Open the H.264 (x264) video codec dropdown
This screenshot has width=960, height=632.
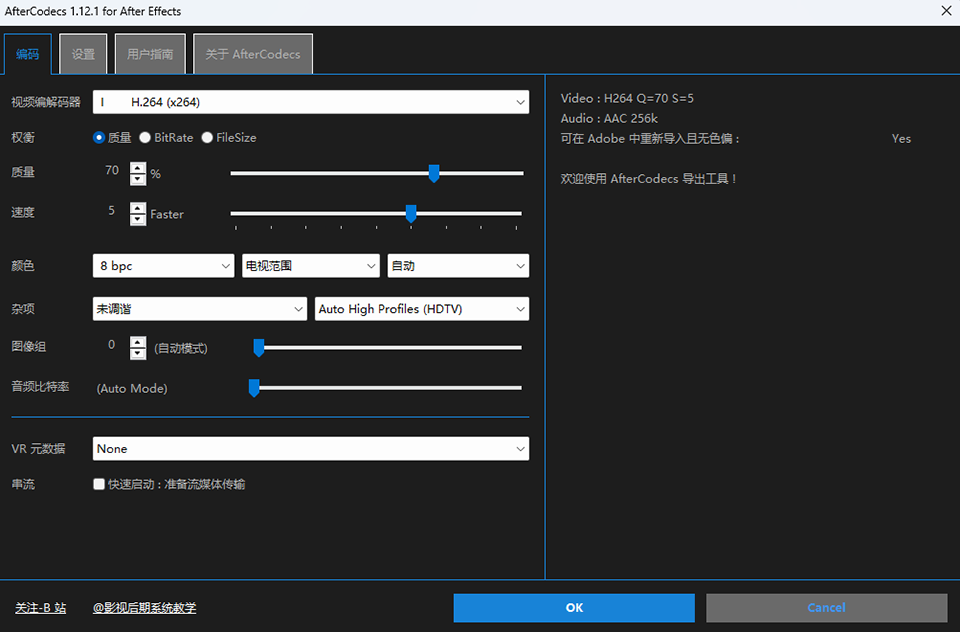pyautogui.click(x=310, y=102)
